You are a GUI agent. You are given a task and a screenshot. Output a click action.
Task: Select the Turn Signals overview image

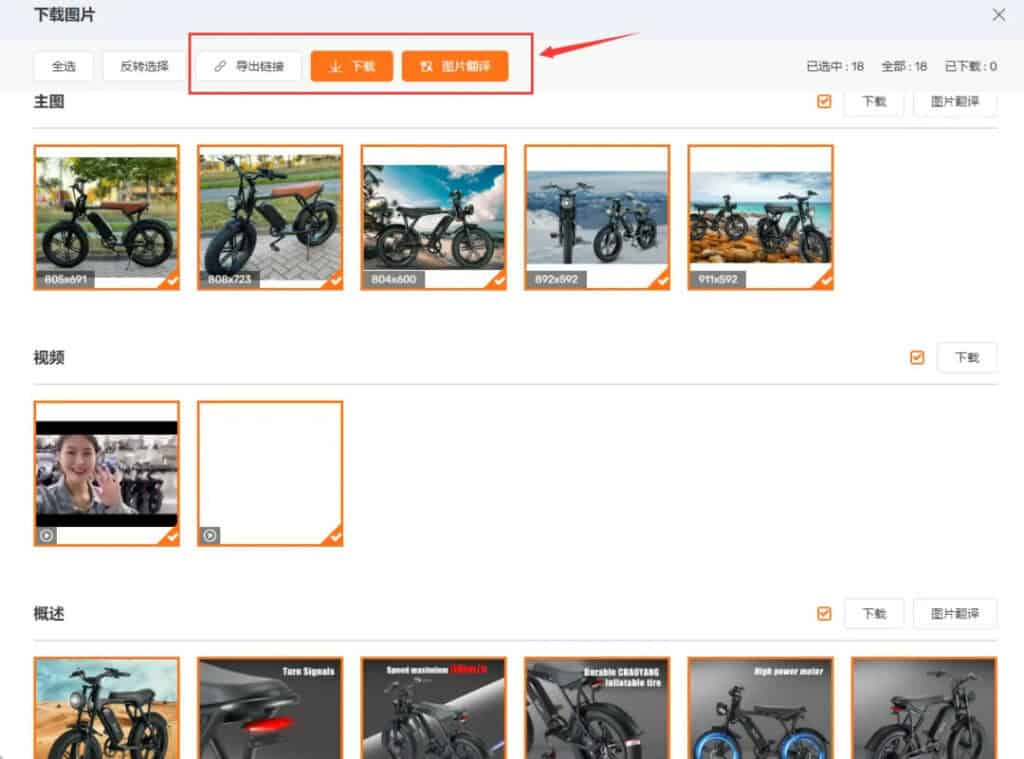click(x=270, y=707)
